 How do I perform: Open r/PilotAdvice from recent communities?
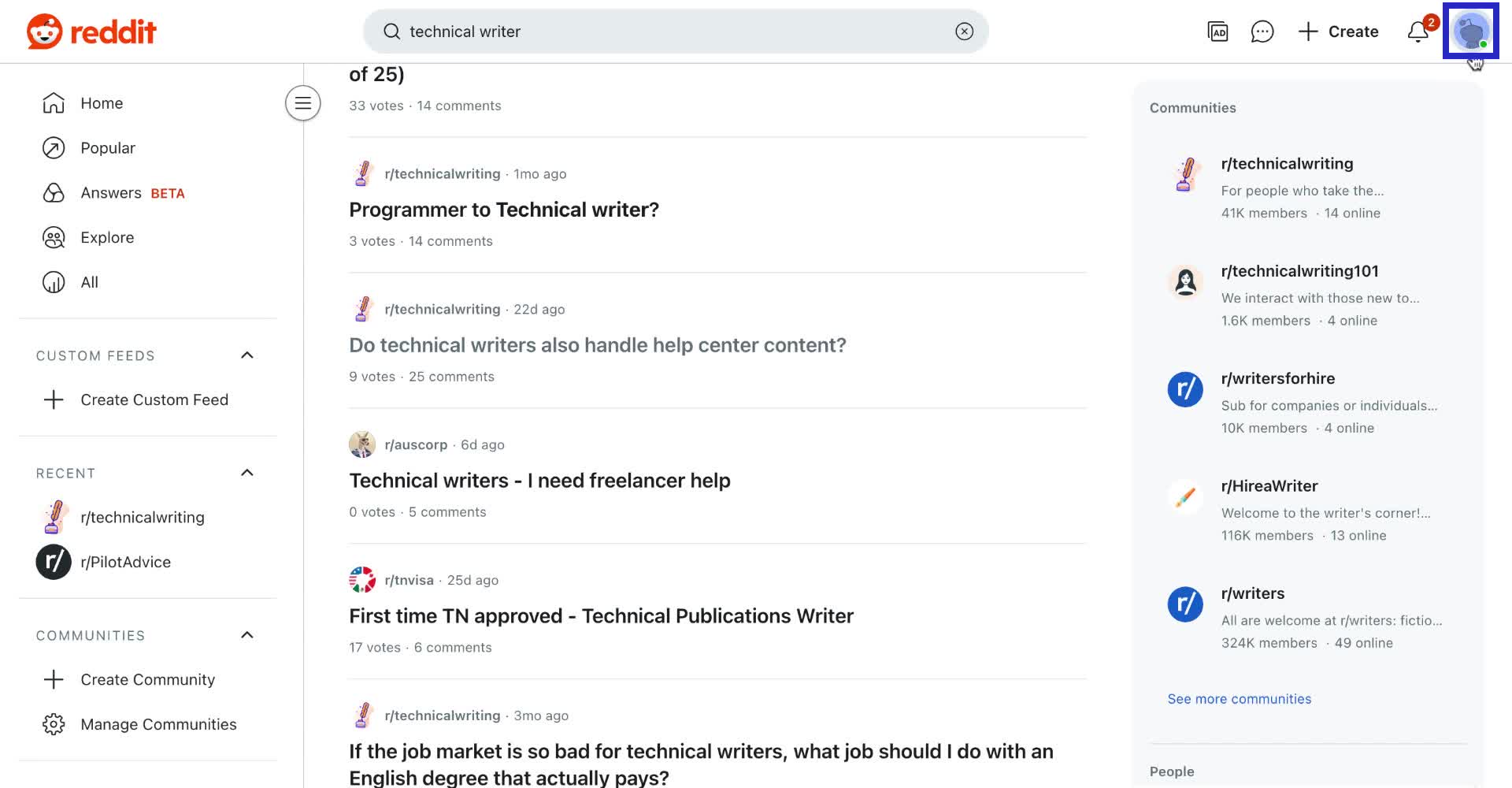[x=126, y=562]
